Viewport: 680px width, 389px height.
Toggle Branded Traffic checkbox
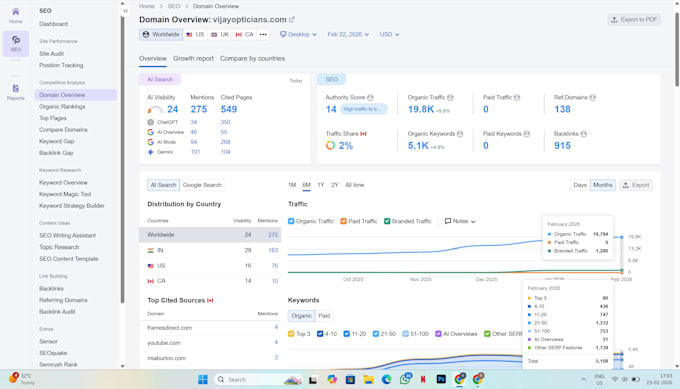pyautogui.click(x=387, y=221)
